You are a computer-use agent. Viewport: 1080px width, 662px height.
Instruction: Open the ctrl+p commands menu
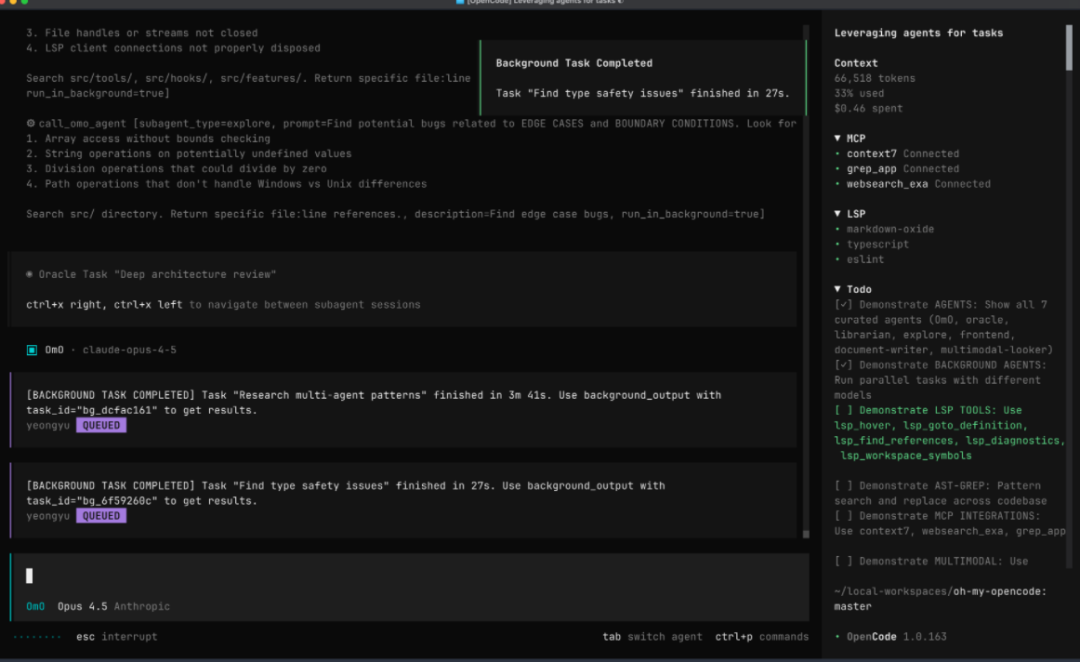(761, 636)
